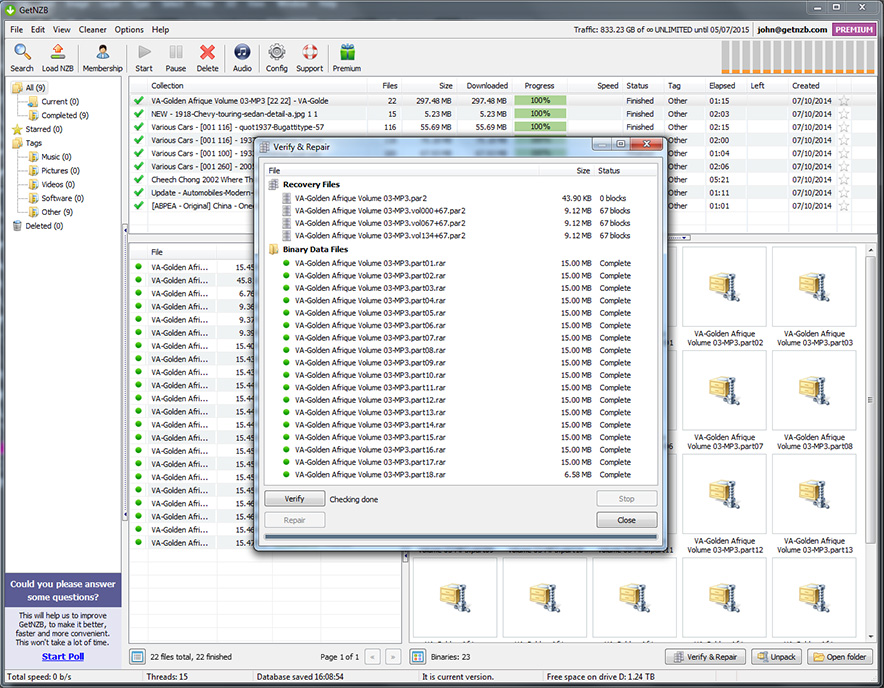Open Config gear icon in toolbar
Image resolution: width=884 pixels, height=688 pixels.
point(277,58)
